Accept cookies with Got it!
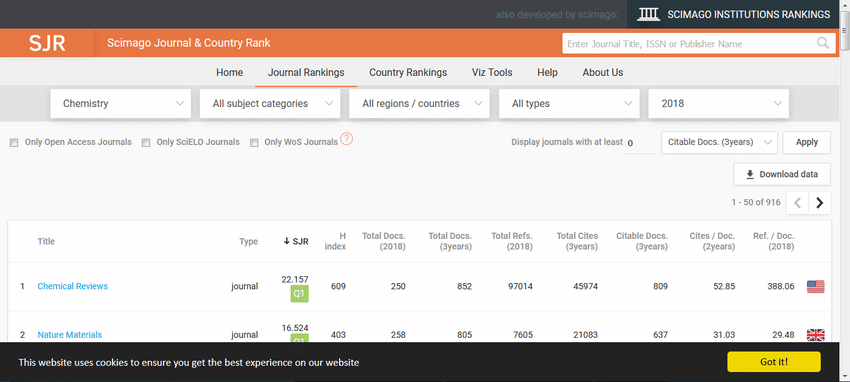Viewport: 850px width, 382px height. [774, 362]
